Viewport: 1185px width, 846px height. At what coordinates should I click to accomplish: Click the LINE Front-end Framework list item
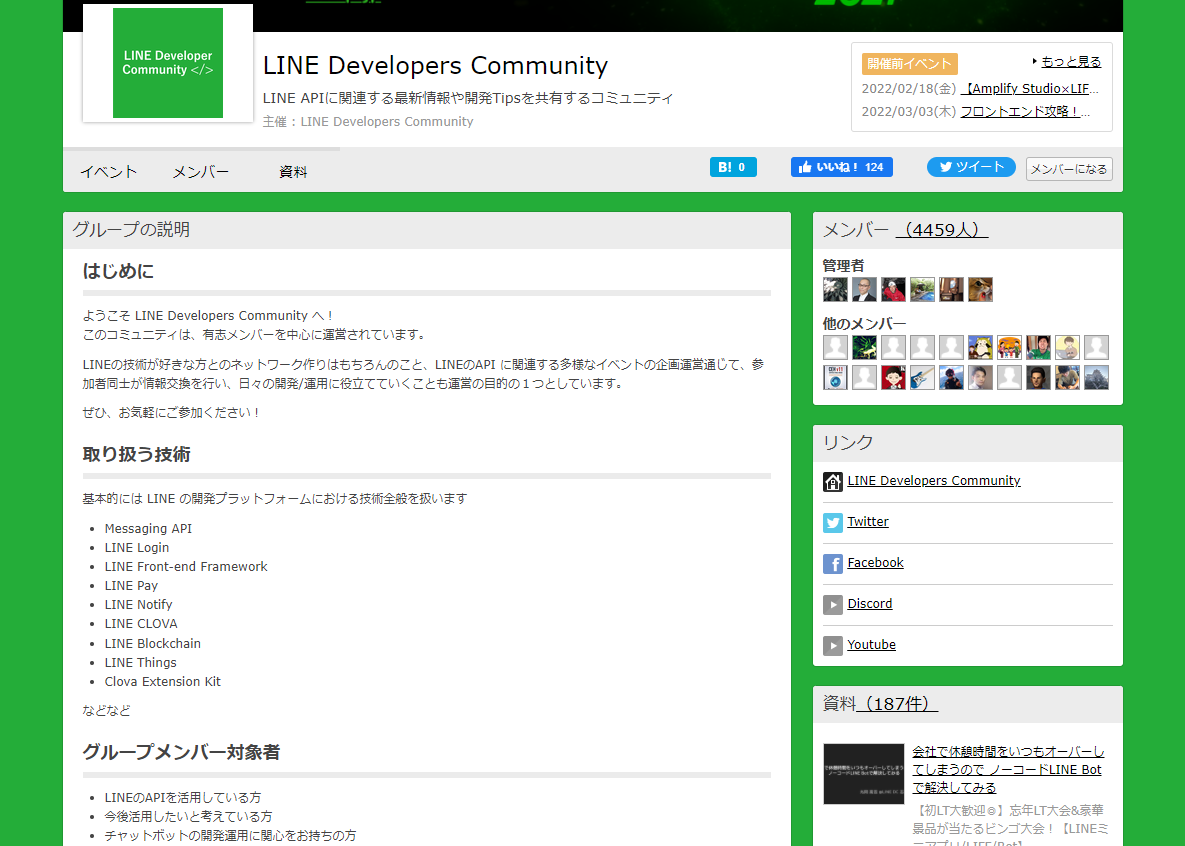coord(186,566)
